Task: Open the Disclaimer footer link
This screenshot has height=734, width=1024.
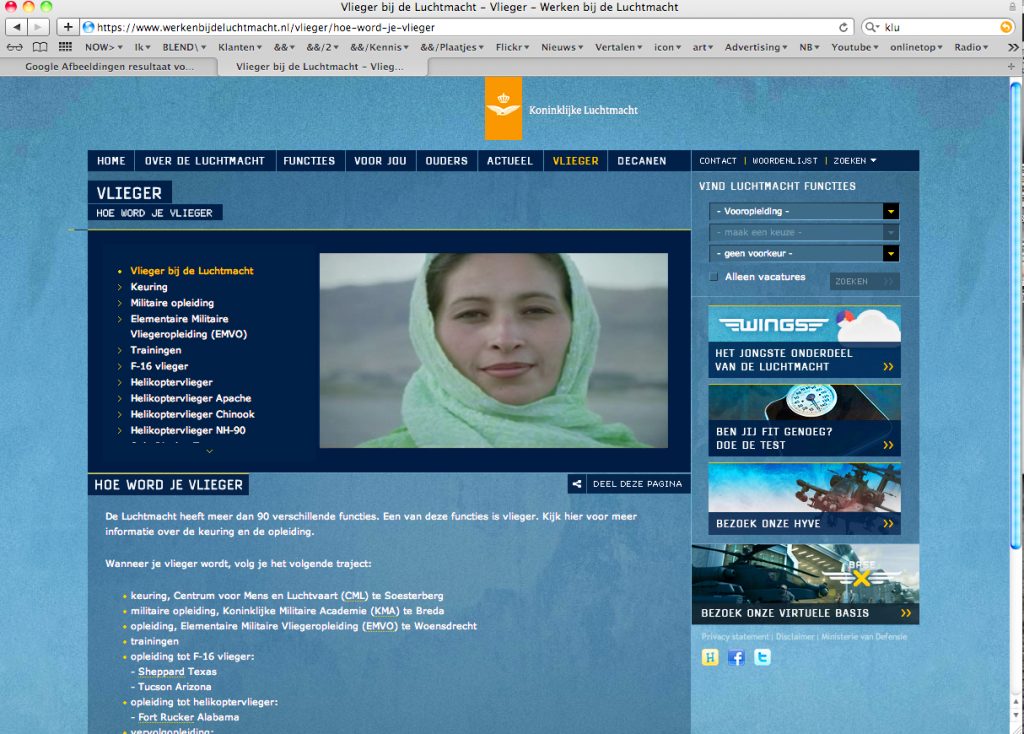Action: pyautogui.click(x=795, y=636)
